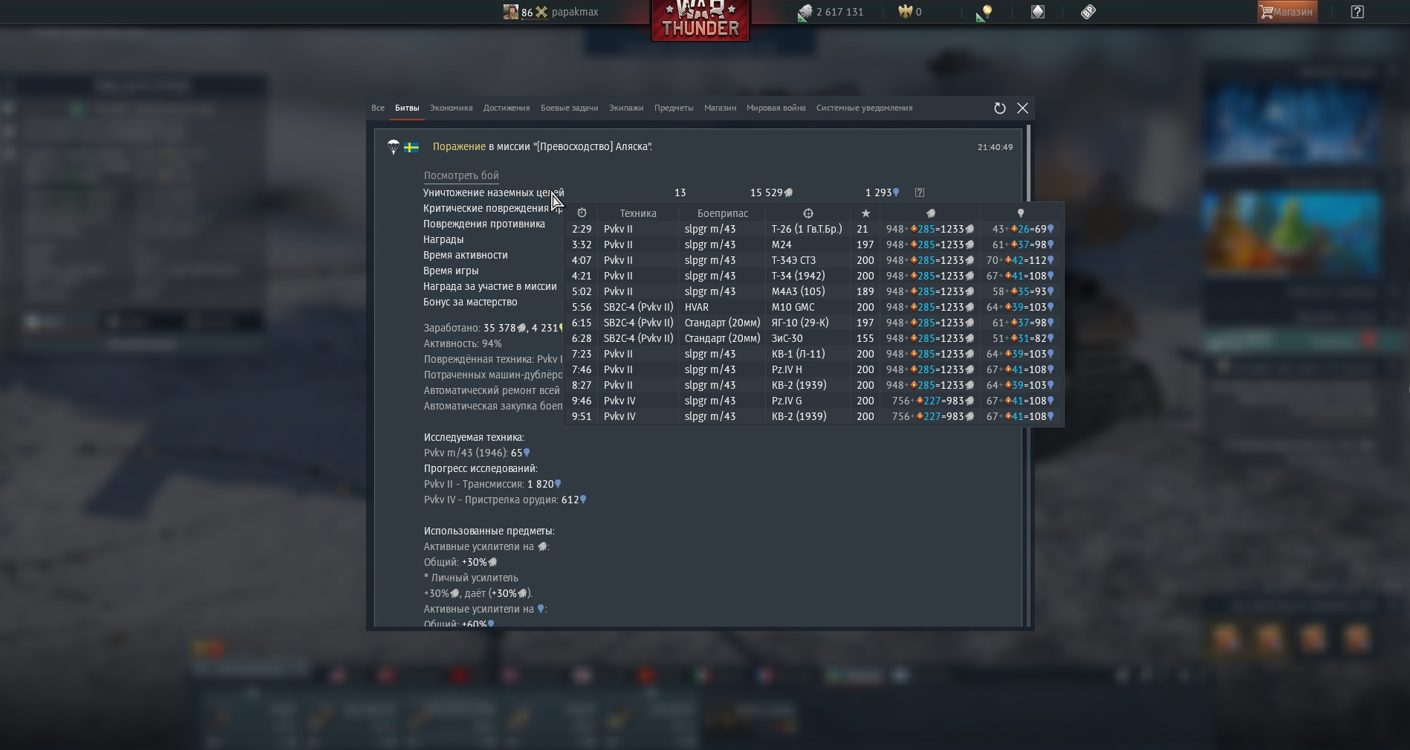Viewport: 1410px width, 750px height.
Task: Open the Достижения tab
Action: coord(506,108)
